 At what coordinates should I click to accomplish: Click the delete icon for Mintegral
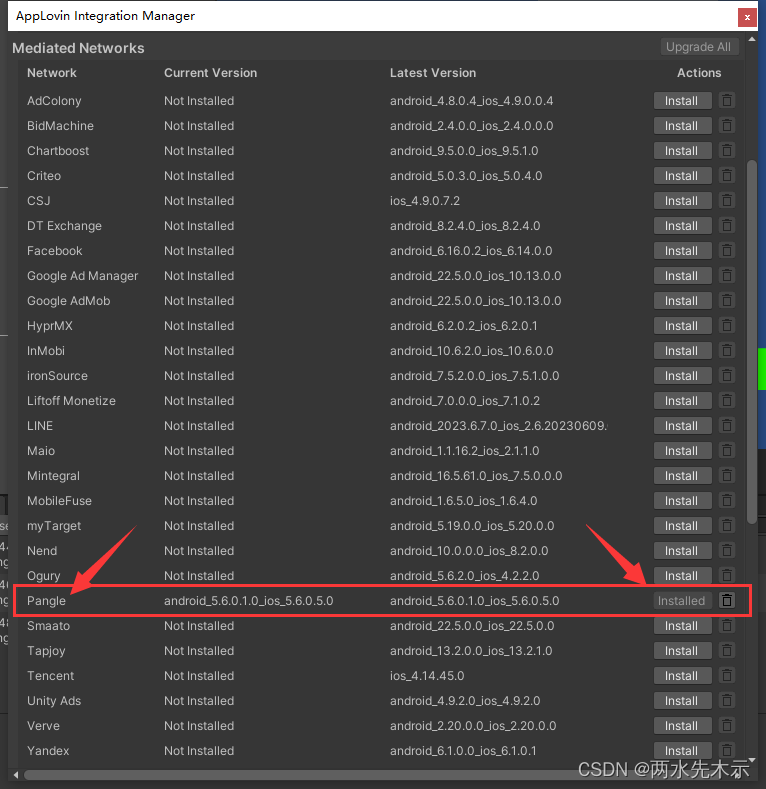pyautogui.click(x=727, y=476)
